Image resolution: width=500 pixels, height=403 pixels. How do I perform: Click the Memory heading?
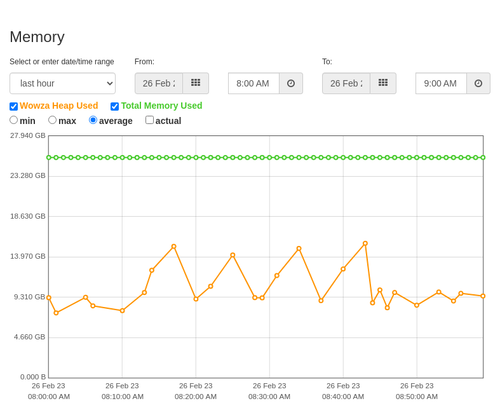(x=37, y=37)
